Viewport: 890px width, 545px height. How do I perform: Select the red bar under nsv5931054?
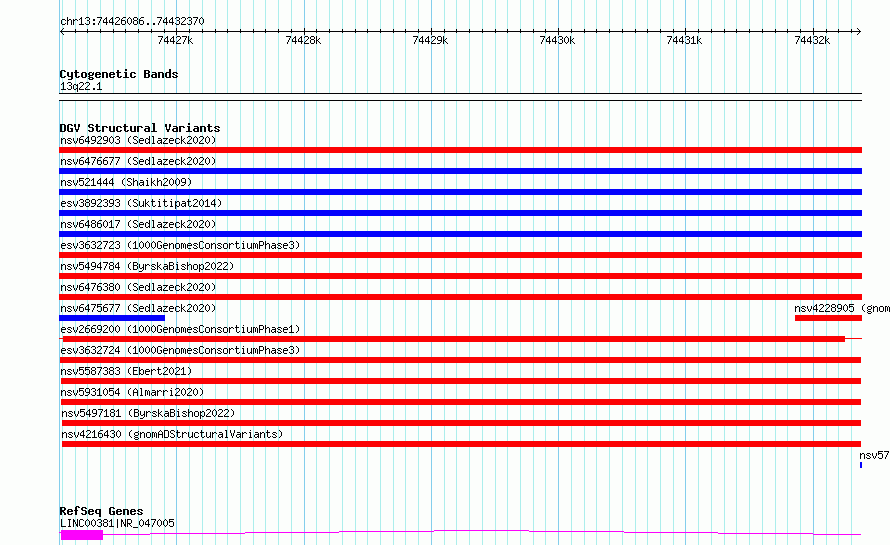click(x=460, y=402)
